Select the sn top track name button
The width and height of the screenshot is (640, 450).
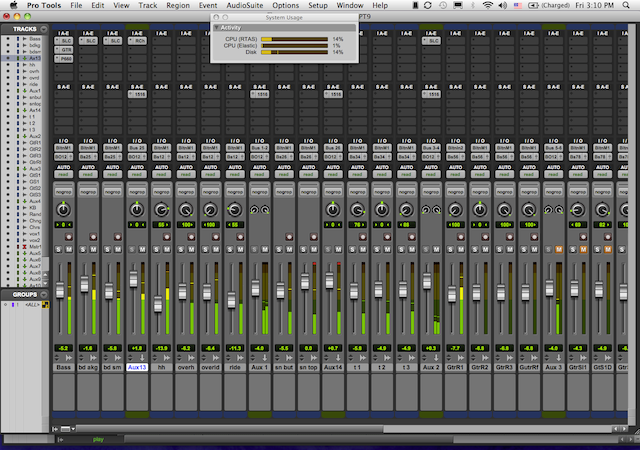pyautogui.click(x=309, y=367)
